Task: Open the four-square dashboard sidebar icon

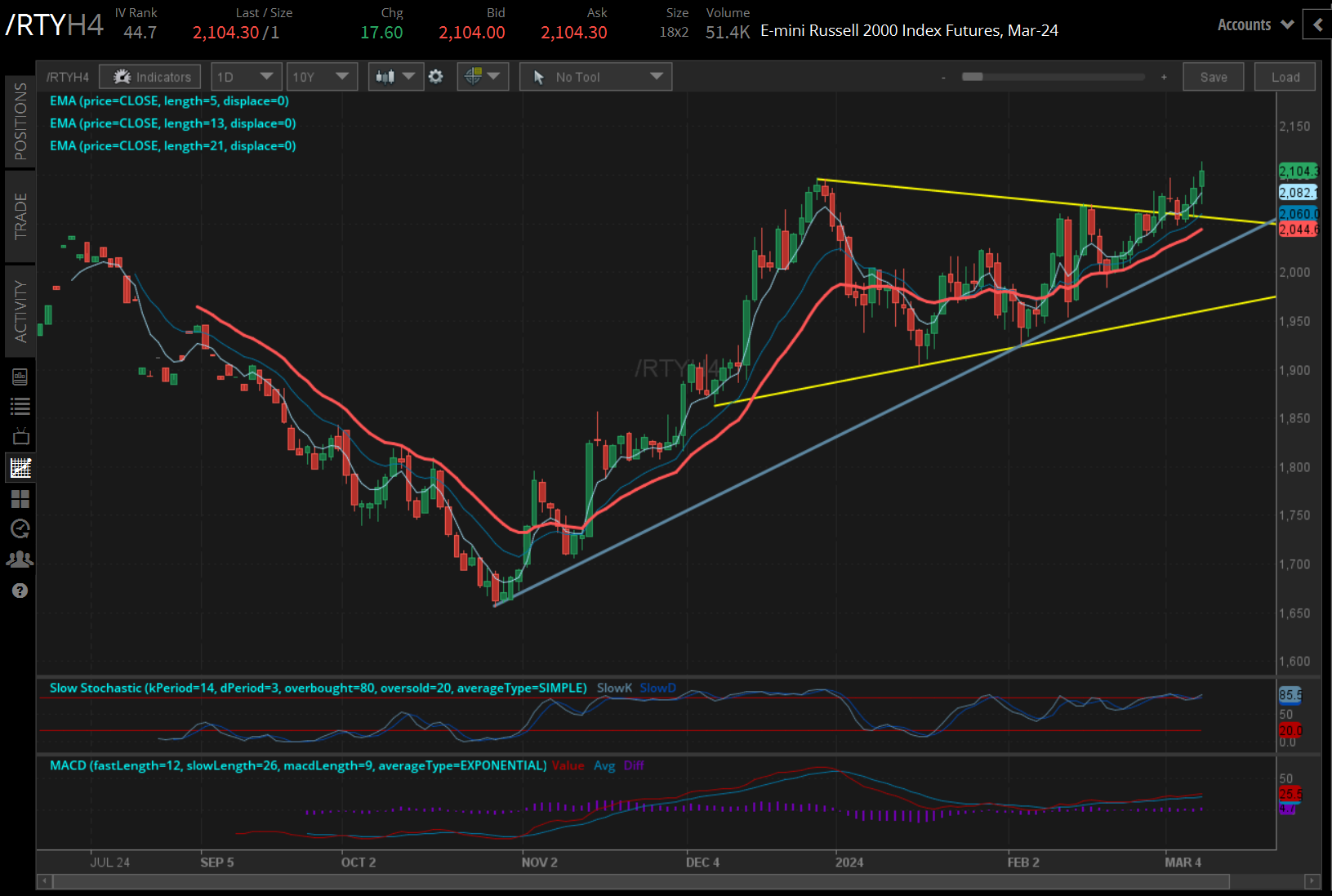Action: pos(20,498)
